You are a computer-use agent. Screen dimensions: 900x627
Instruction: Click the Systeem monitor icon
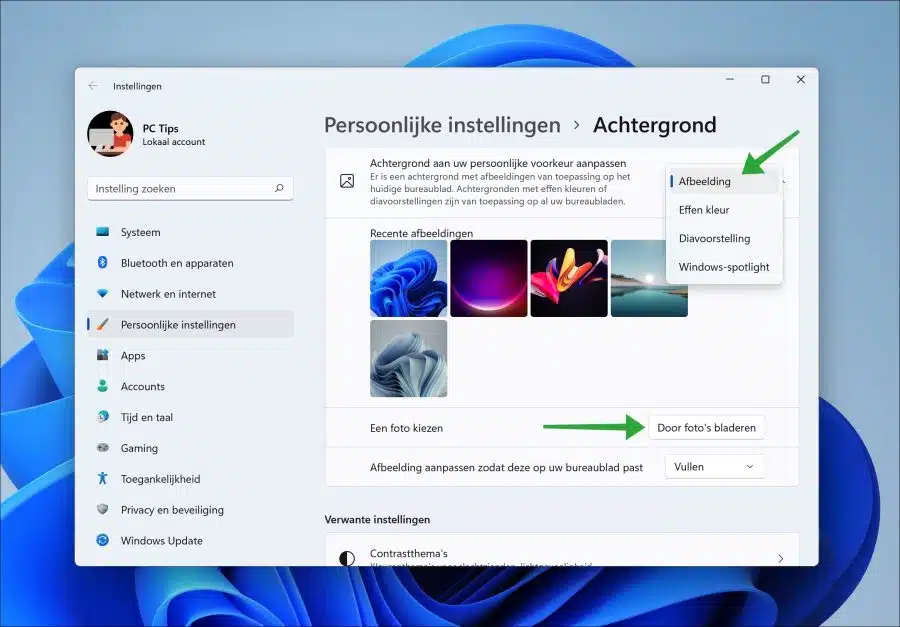coord(103,232)
